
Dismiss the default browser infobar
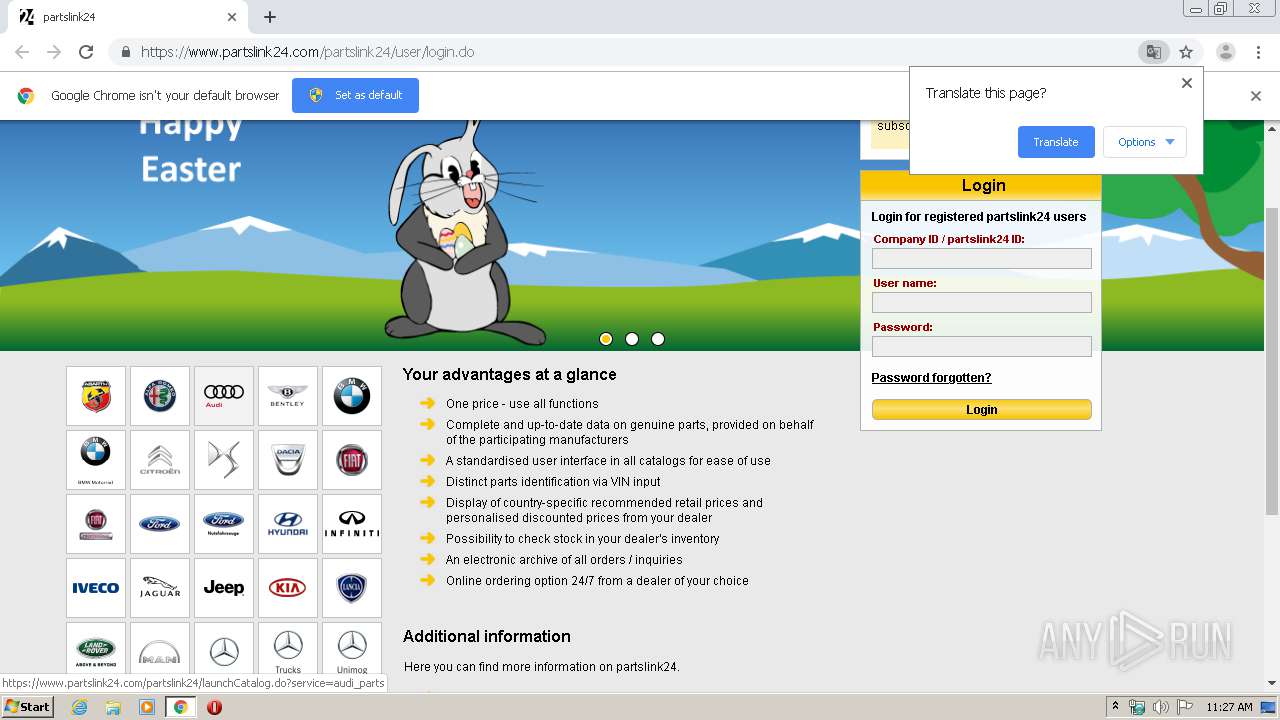(1256, 96)
